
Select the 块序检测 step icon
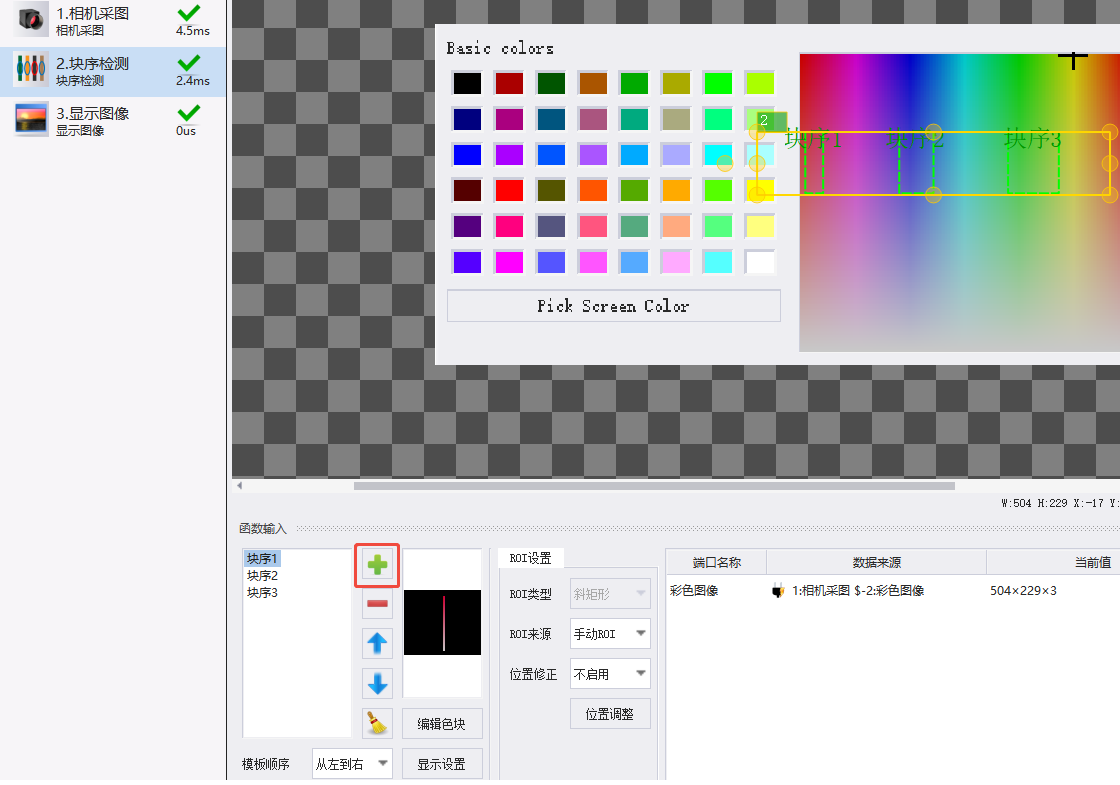coord(31,70)
